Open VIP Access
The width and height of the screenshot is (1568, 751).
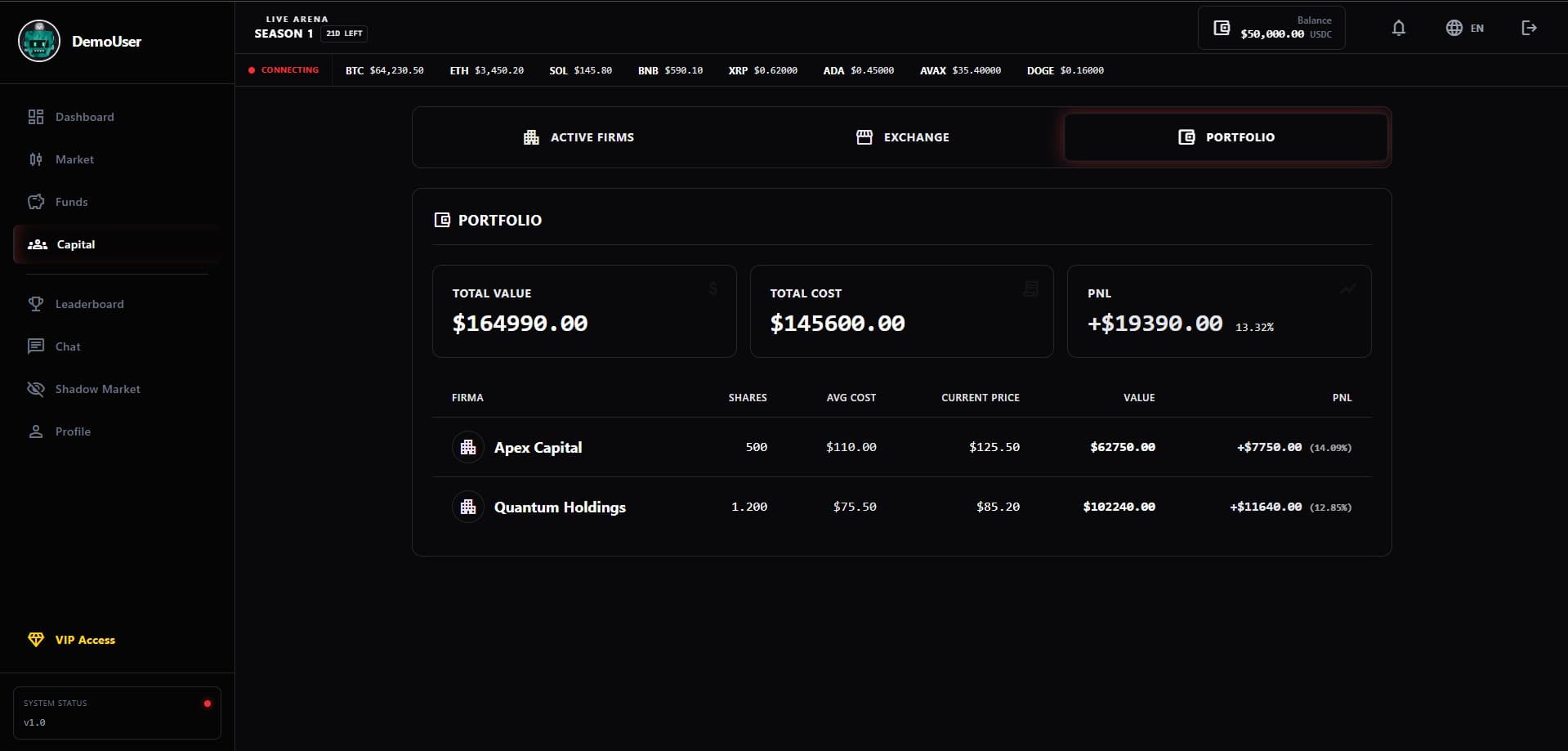pyautogui.click(x=84, y=640)
